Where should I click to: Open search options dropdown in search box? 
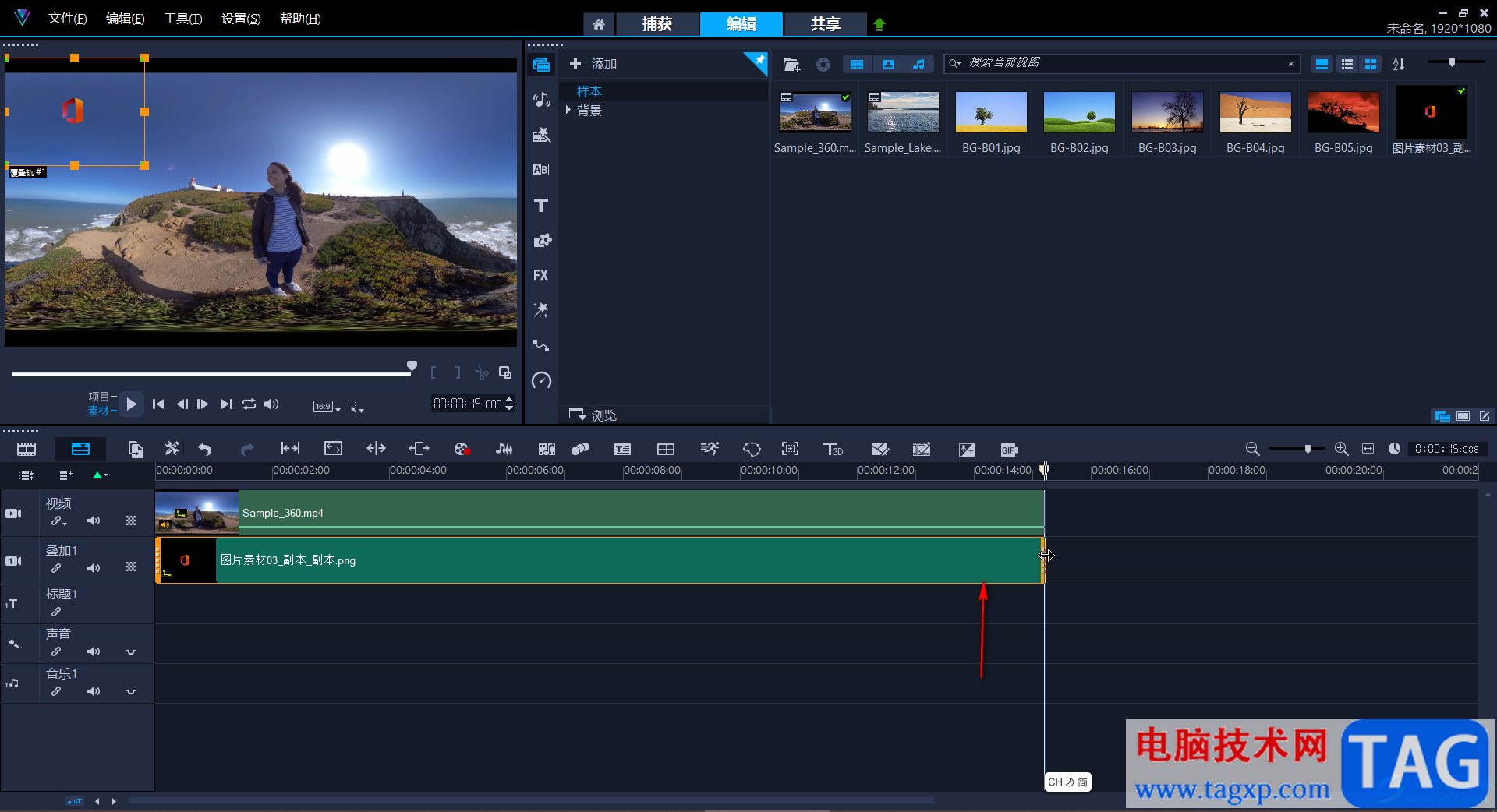(x=956, y=63)
